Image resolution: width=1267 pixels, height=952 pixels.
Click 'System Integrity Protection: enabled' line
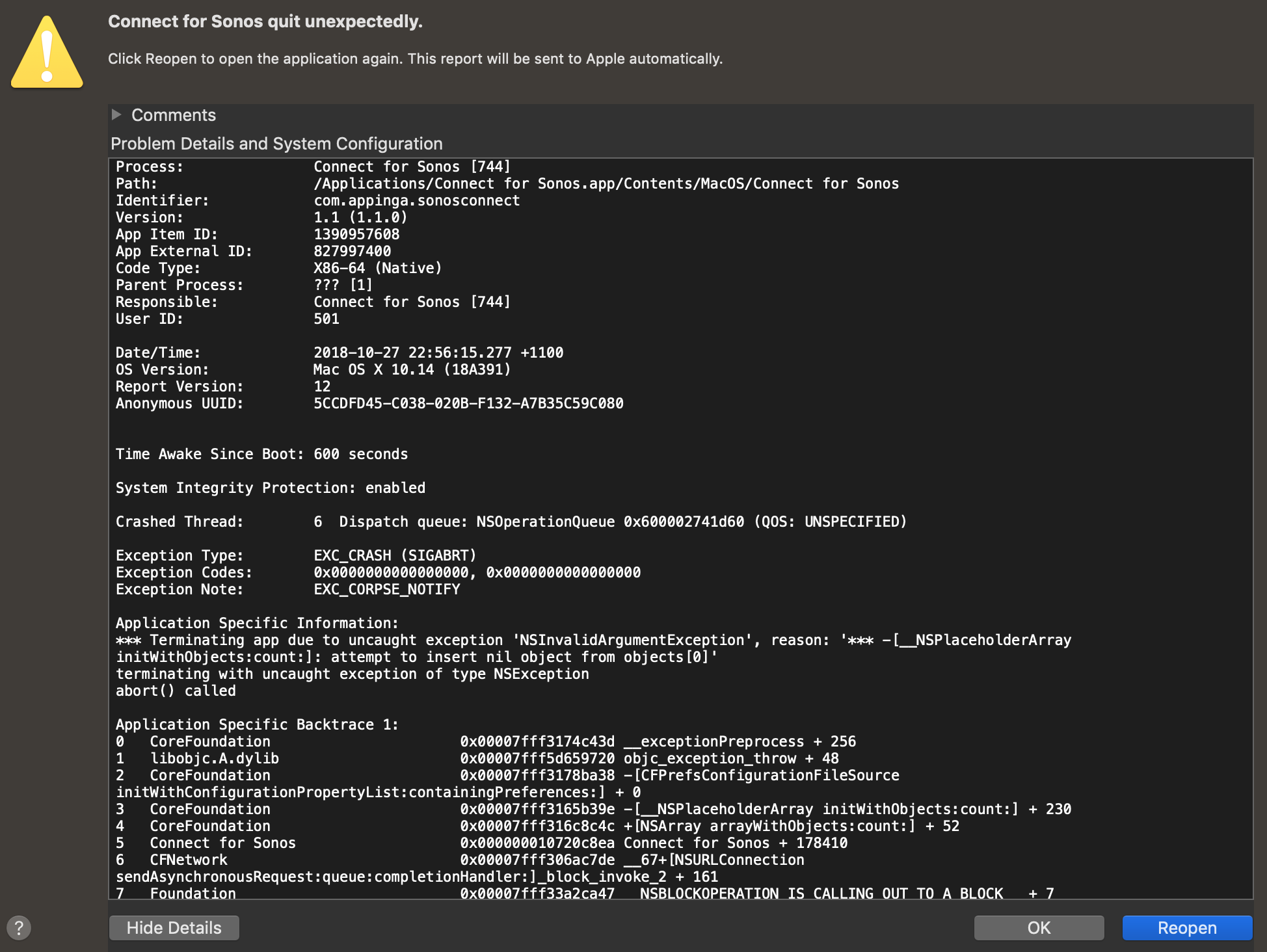coord(271,488)
